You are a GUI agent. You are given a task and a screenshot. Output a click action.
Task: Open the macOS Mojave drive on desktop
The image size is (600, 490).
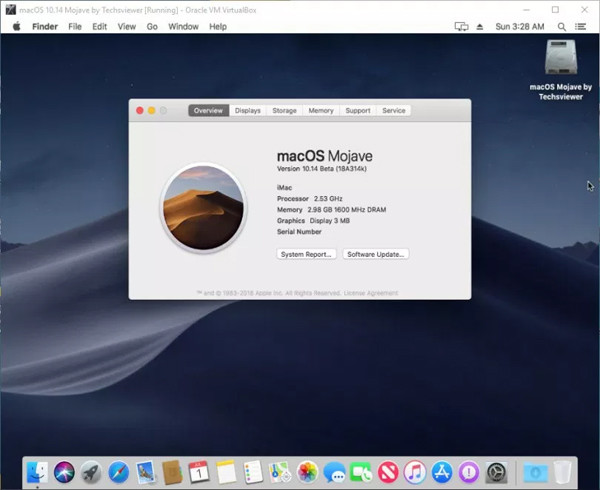(561, 57)
